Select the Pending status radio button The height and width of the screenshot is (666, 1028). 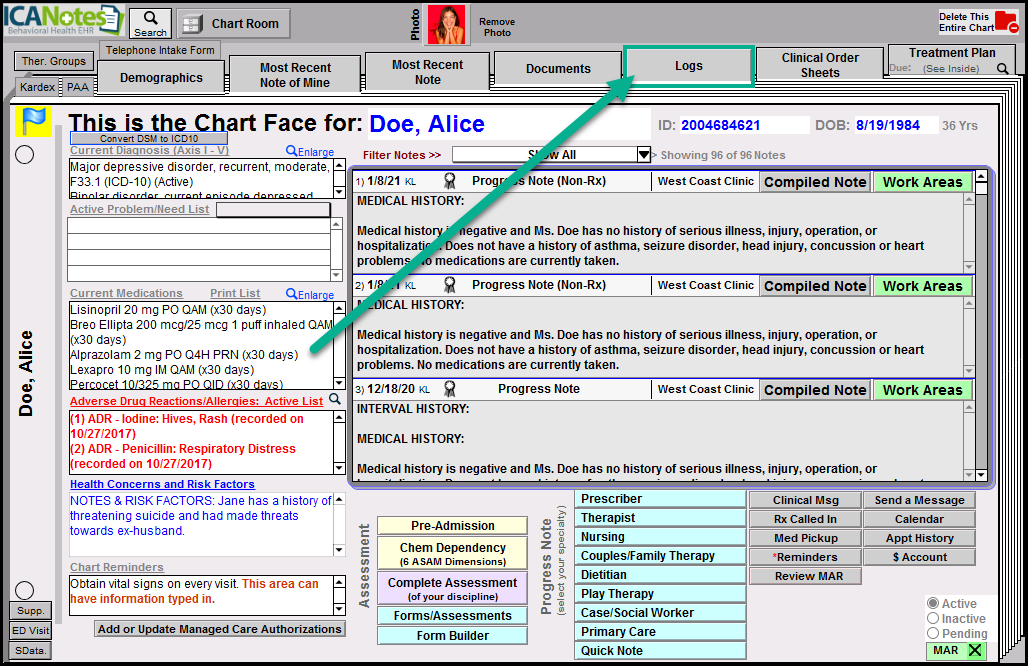point(934,634)
